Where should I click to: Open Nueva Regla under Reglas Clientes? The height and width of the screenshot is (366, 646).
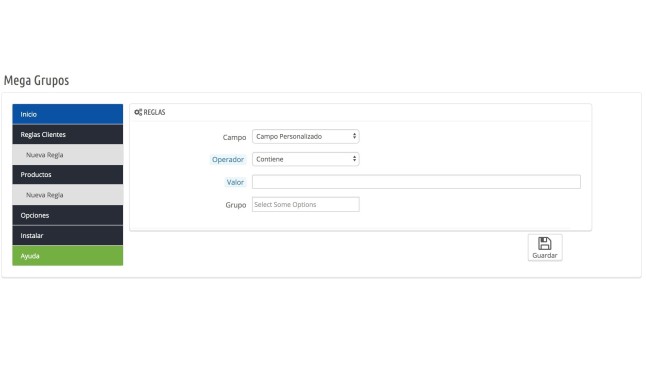[68, 155]
